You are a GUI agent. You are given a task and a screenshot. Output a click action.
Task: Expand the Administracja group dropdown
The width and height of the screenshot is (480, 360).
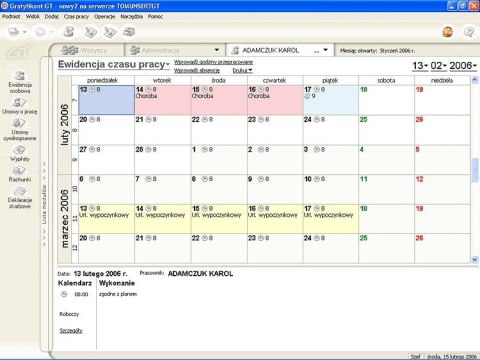tap(217, 50)
